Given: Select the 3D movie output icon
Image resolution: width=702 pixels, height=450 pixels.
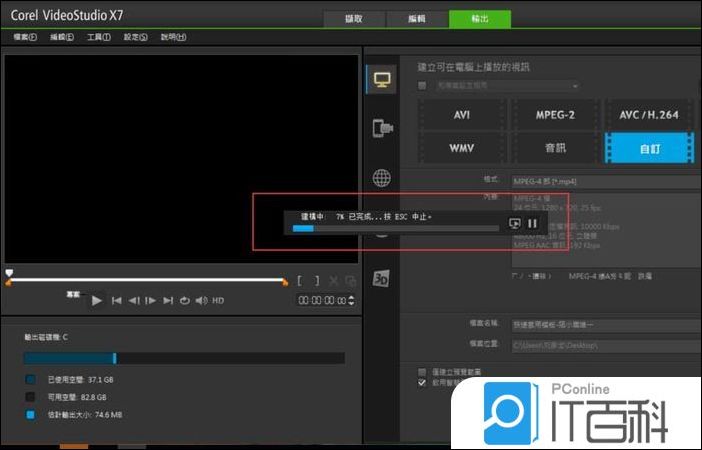Looking at the screenshot, I should [x=381, y=279].
